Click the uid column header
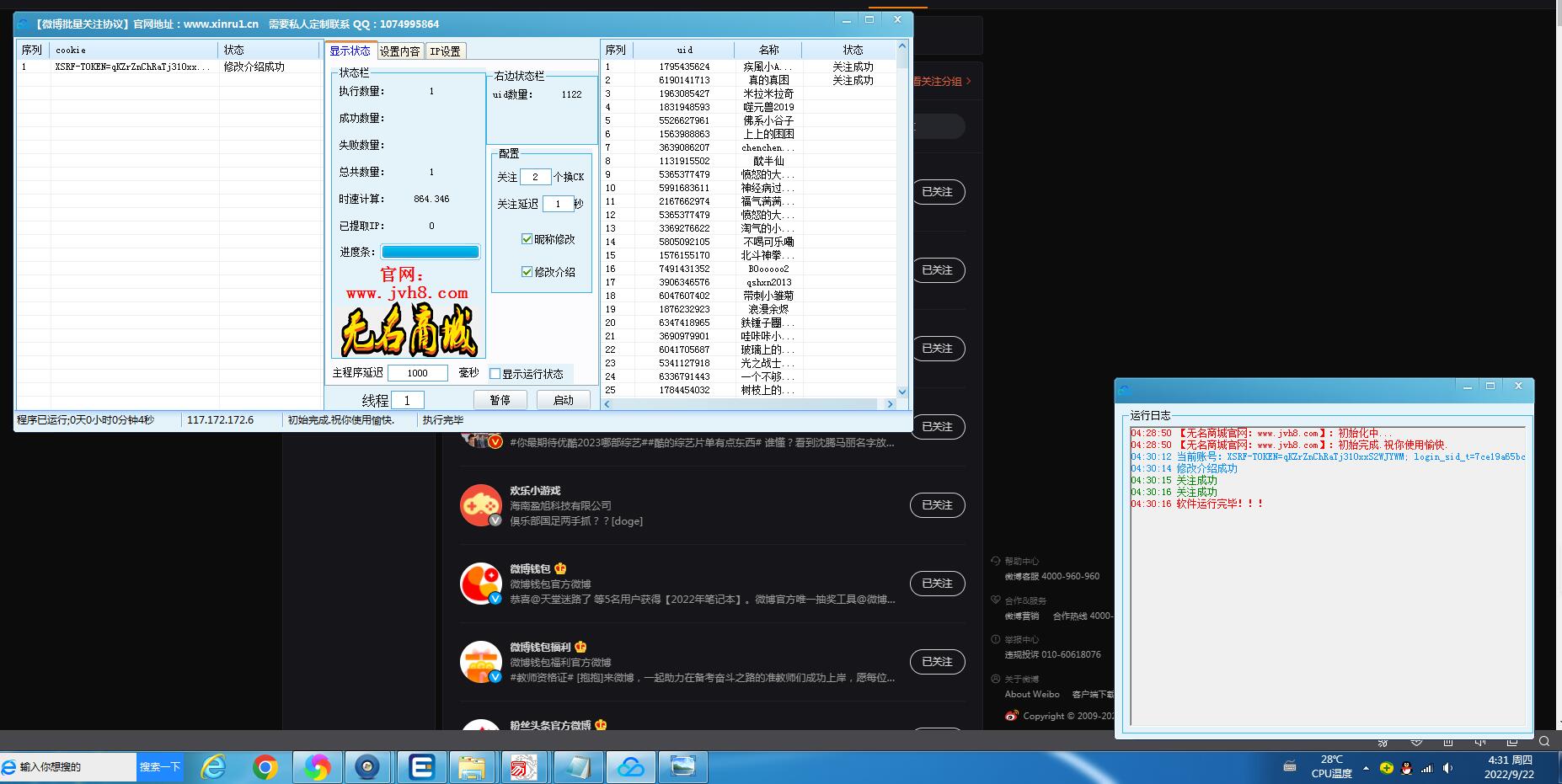This screenshot has height=784, width=1562. tap(685, 50)
